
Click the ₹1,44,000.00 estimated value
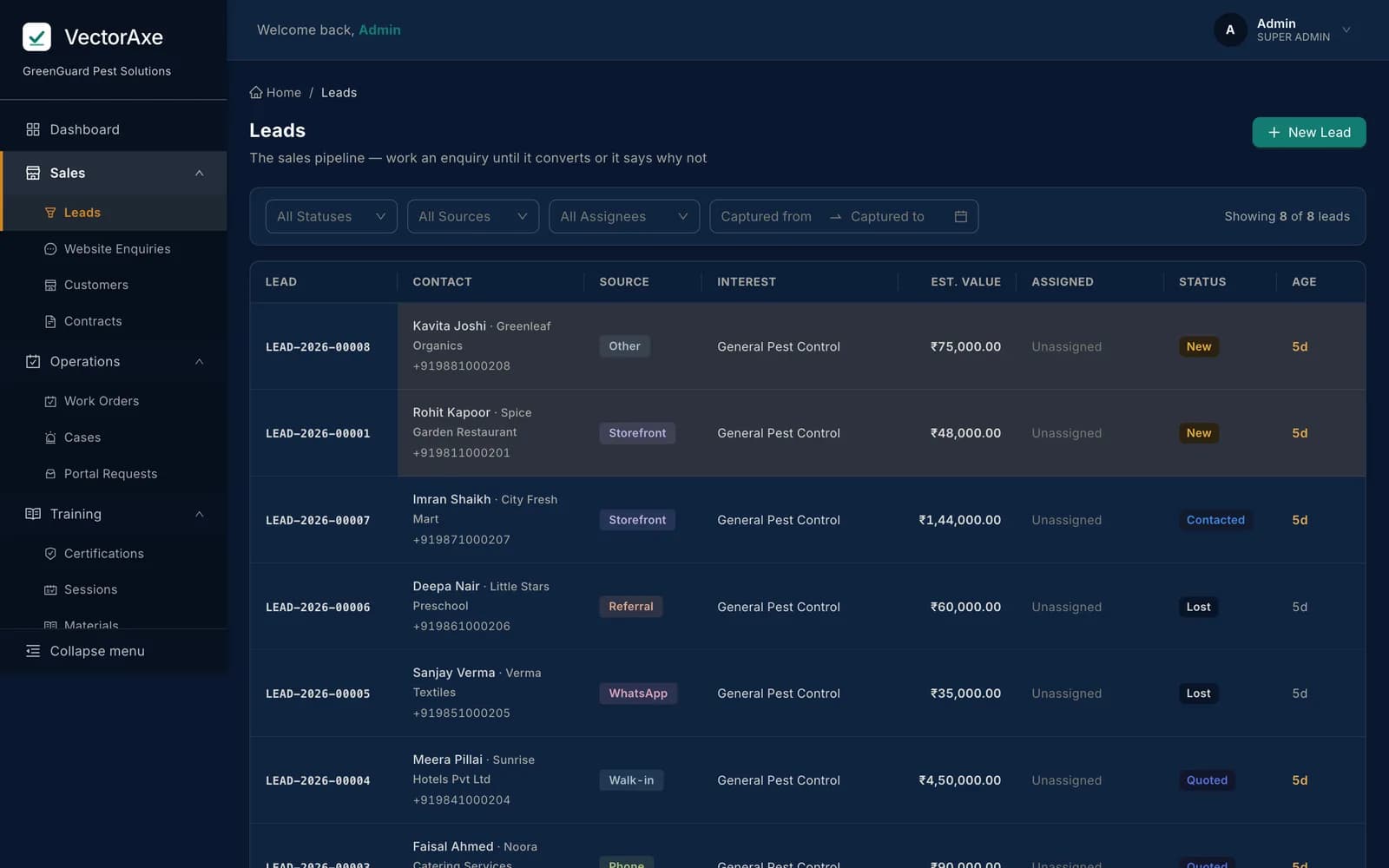click(x=960, y=520)
